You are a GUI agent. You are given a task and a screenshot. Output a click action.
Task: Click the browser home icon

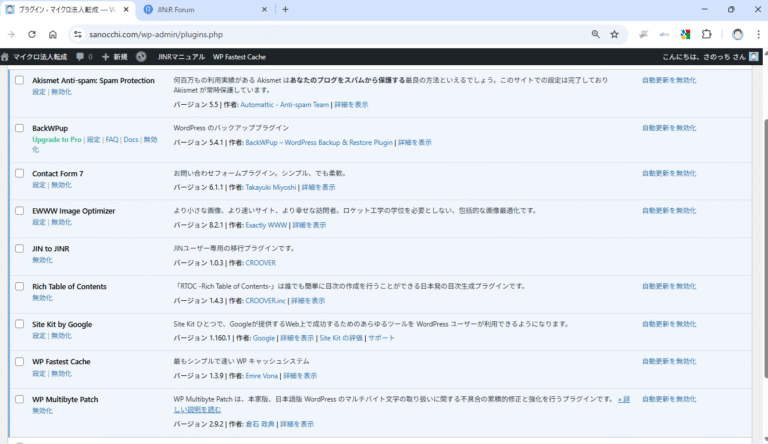coord(52,34)
